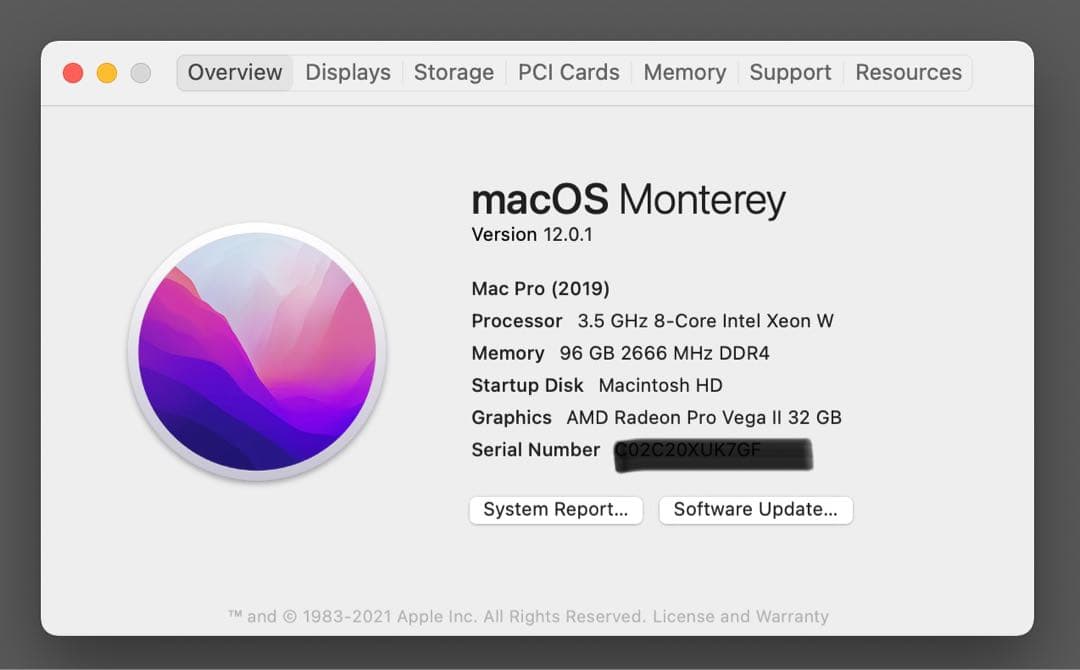Open System Report
This screenshot has width=1080, height=670.
click(555, 510)
